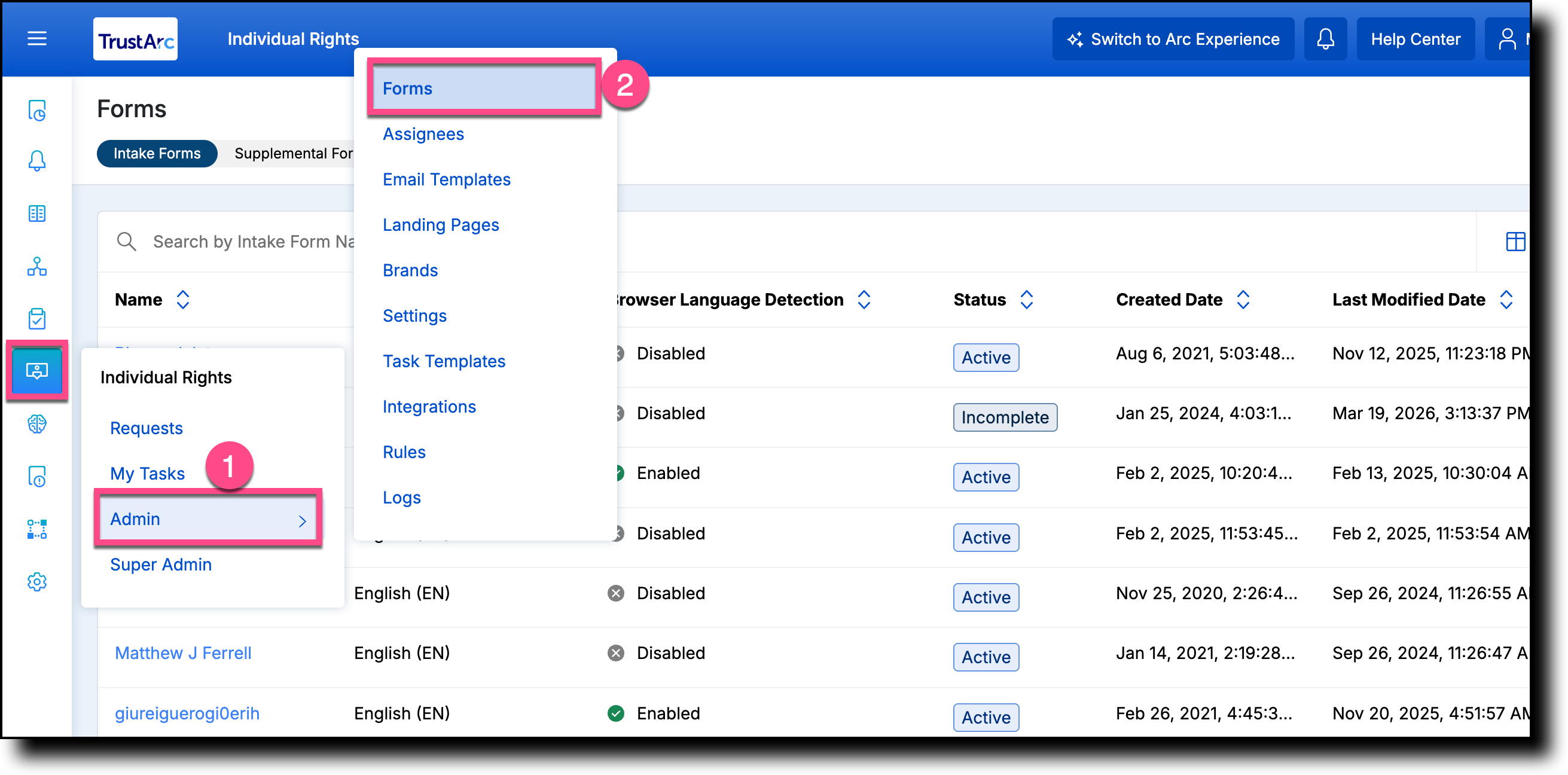Open Task Templates menu item
The width and height of the screenshot is (1568, 775).
tap(444, 362)
